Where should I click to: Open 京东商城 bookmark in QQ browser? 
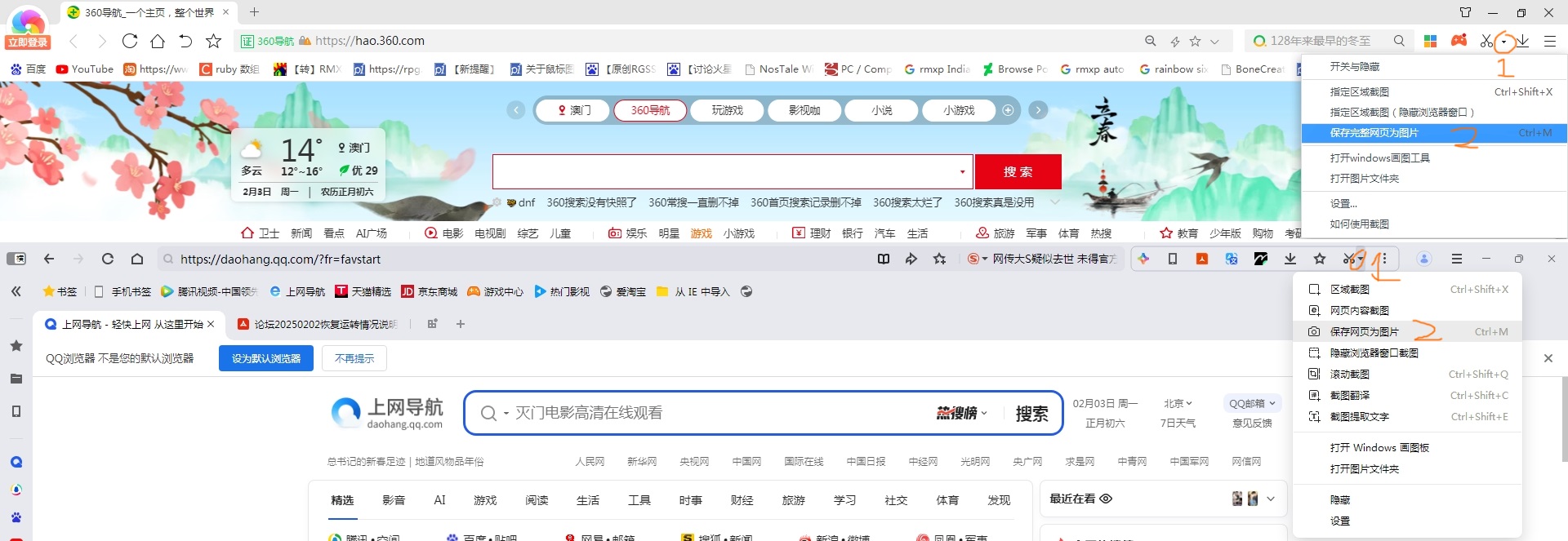[x=429, y=291]
